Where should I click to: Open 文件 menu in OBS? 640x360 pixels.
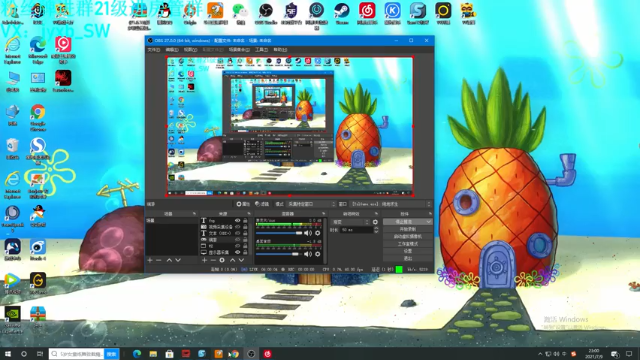point(153,49)
